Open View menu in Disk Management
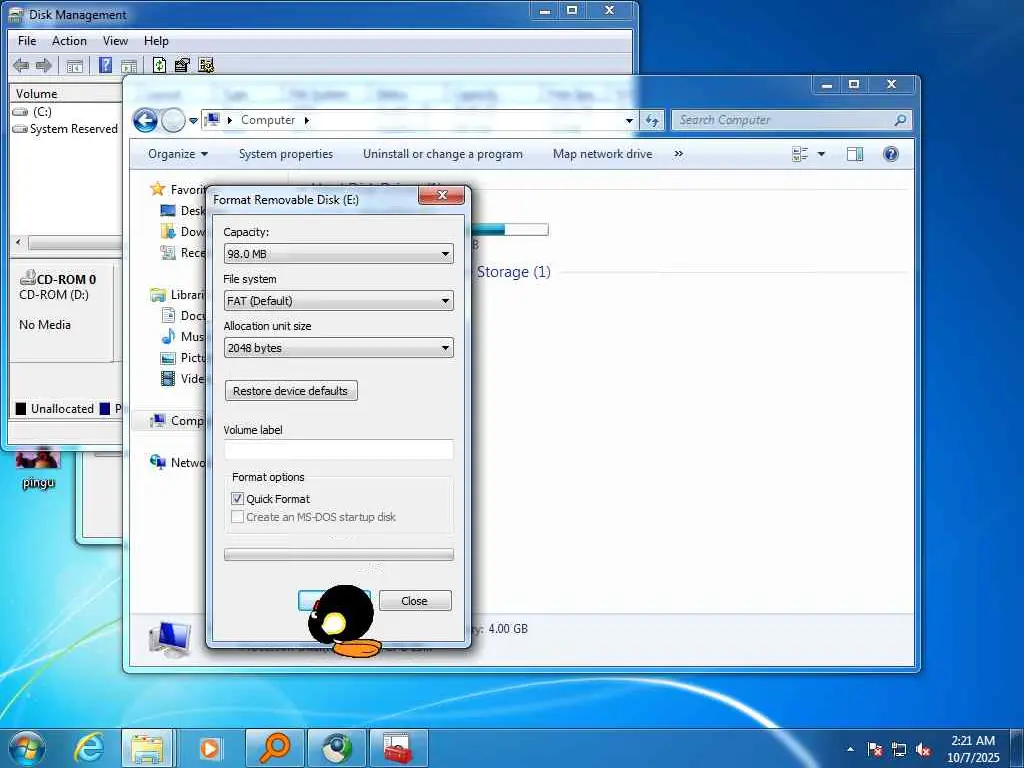This screenshot has width=1024, height=768. [x=115, y=40]
